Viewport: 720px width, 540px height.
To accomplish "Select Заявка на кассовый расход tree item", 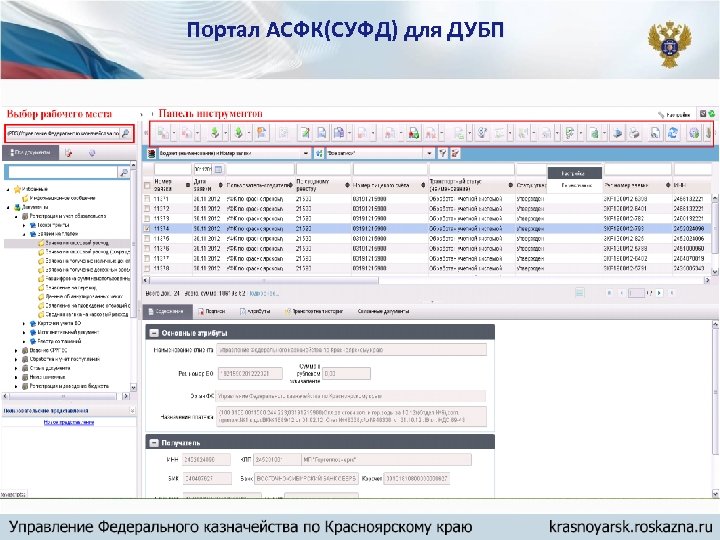I will [x=77, y=243].
